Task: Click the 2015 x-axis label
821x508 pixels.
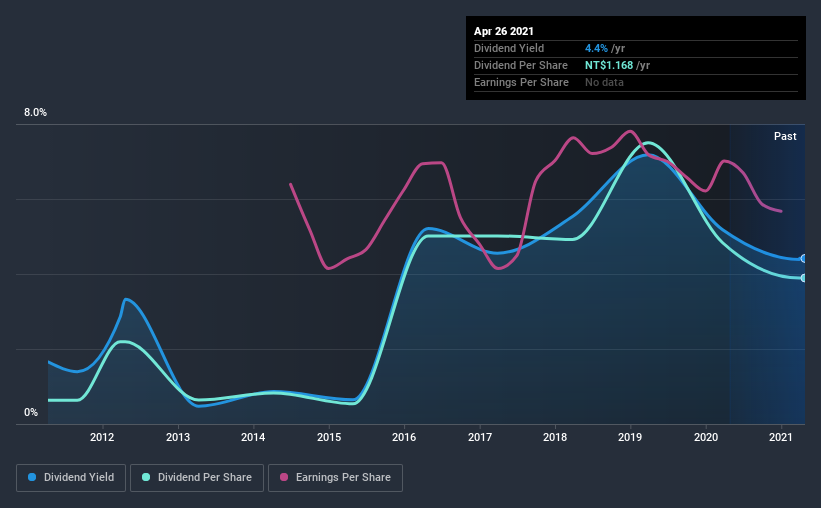Action: (x=329, y=437)
